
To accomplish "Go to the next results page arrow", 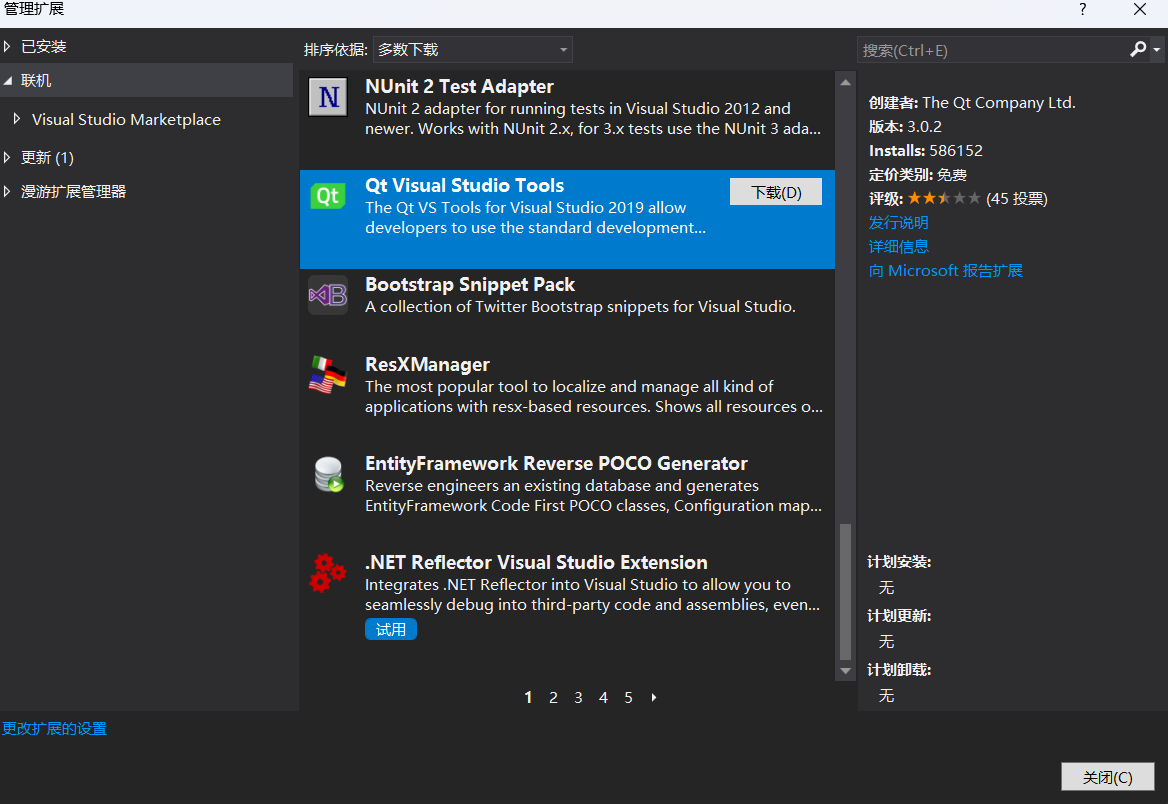I will point(653,697).
